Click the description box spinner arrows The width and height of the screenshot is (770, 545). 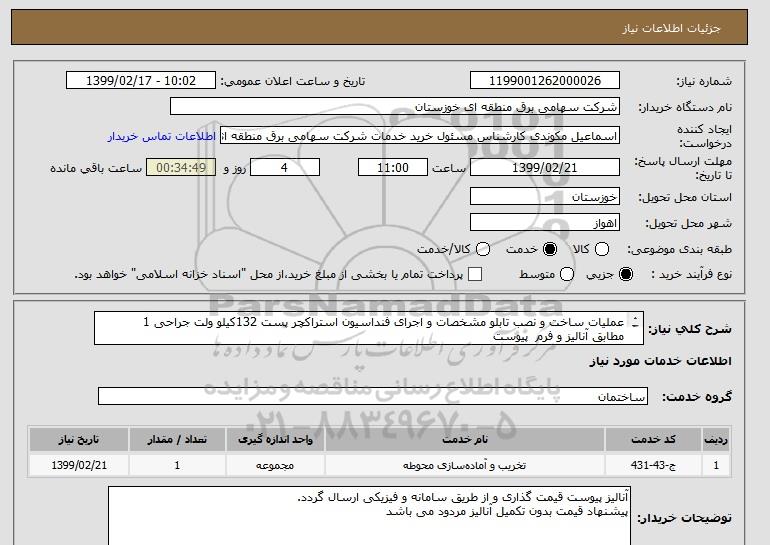point(635,322)
